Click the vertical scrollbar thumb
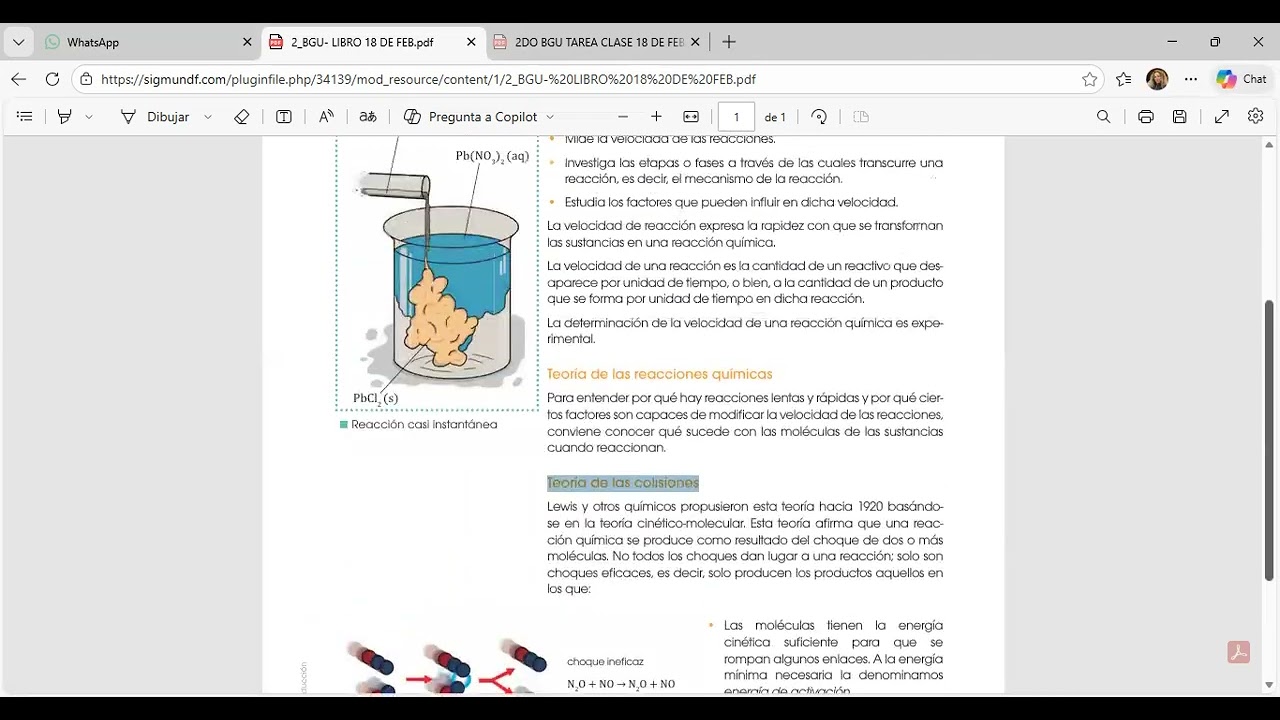 pos(1269,438)
